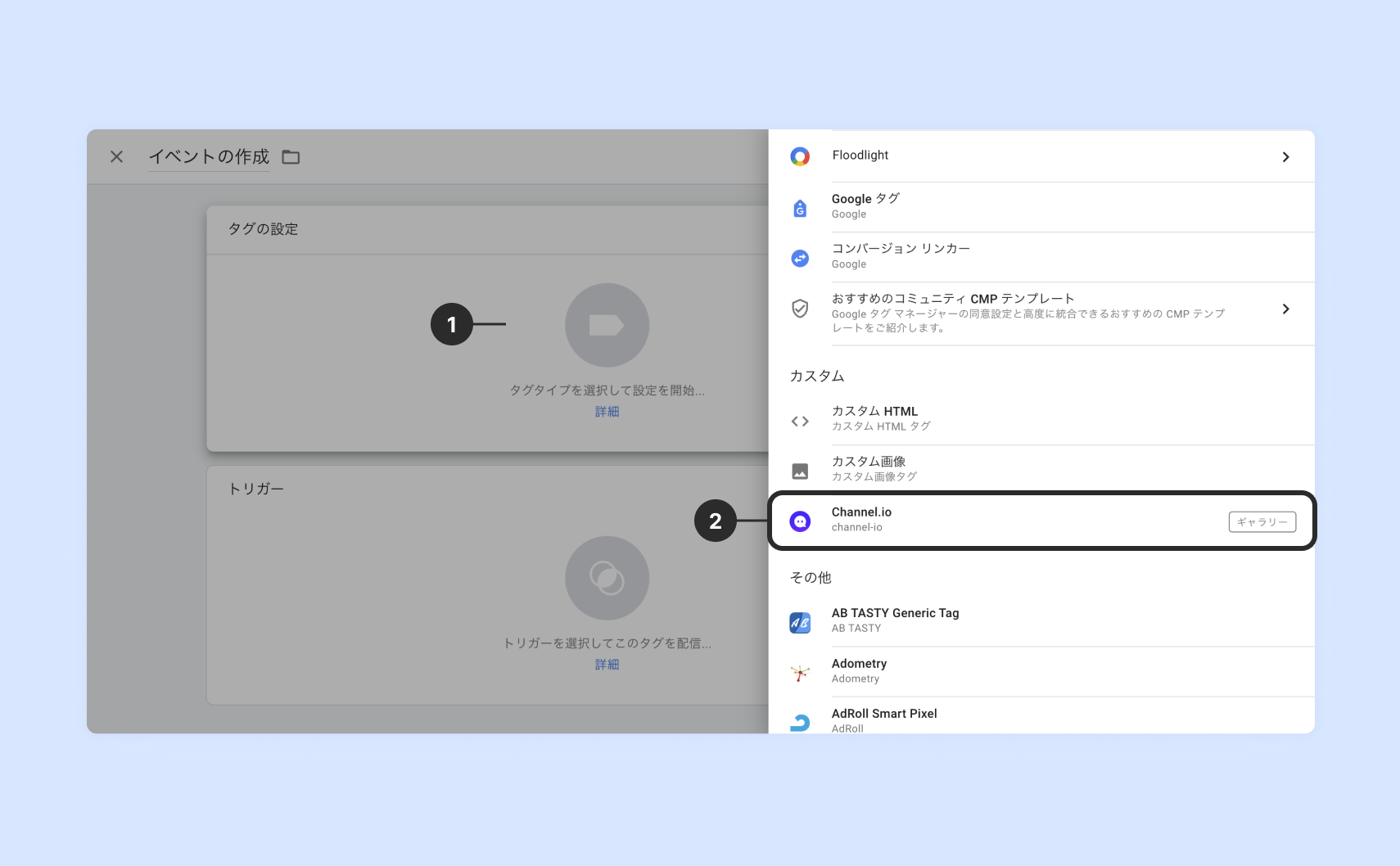Choose the Adometry tag type
This screenshot has height=866, width=1400.
click(1041, 672)
